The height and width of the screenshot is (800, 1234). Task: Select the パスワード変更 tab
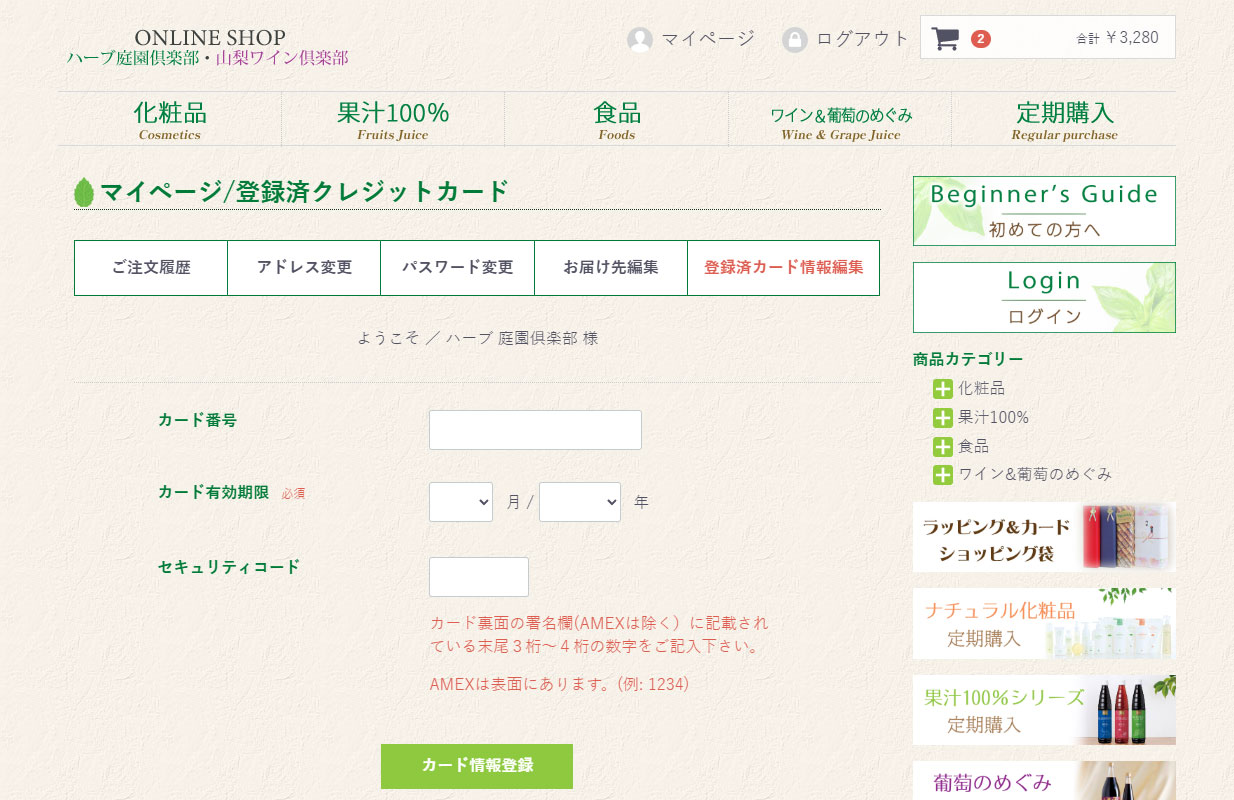point(457,268)
